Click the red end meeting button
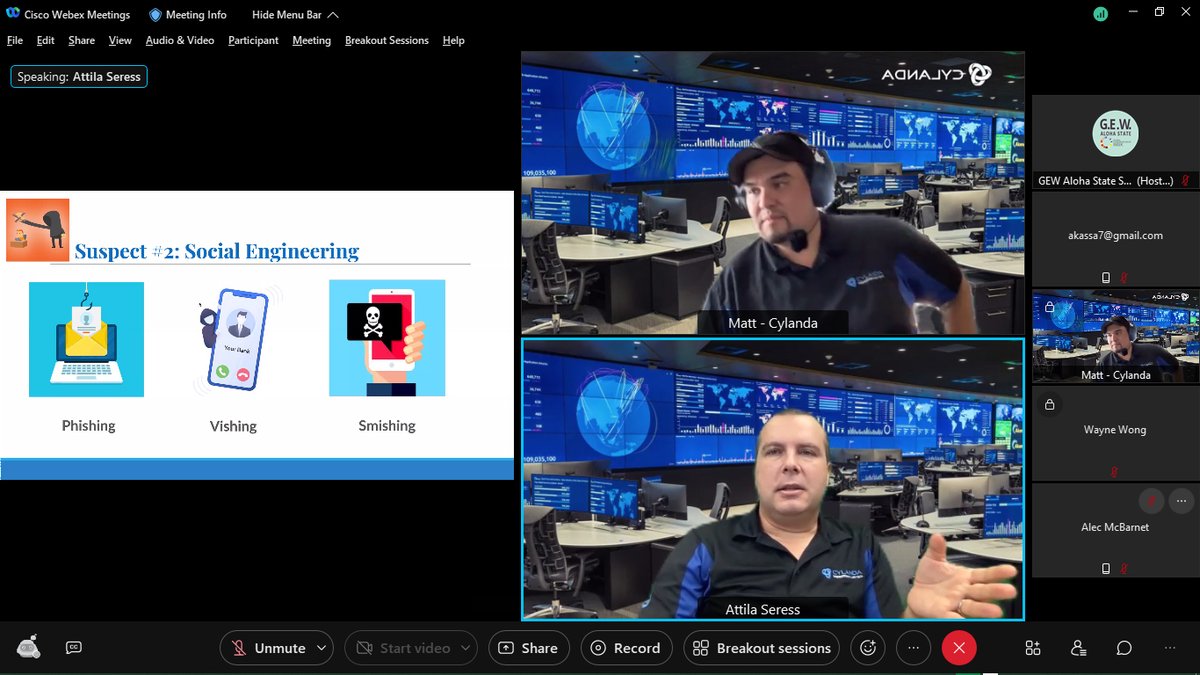 [959, 648]
